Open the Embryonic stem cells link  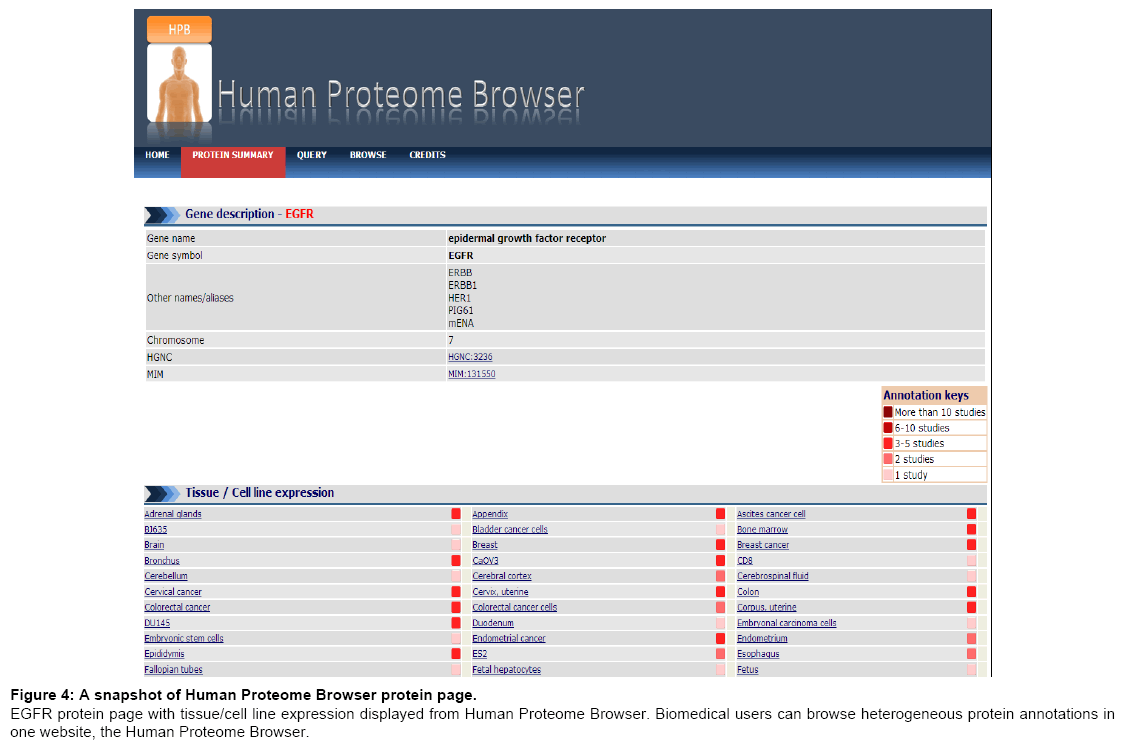click(x=184, y=639)
